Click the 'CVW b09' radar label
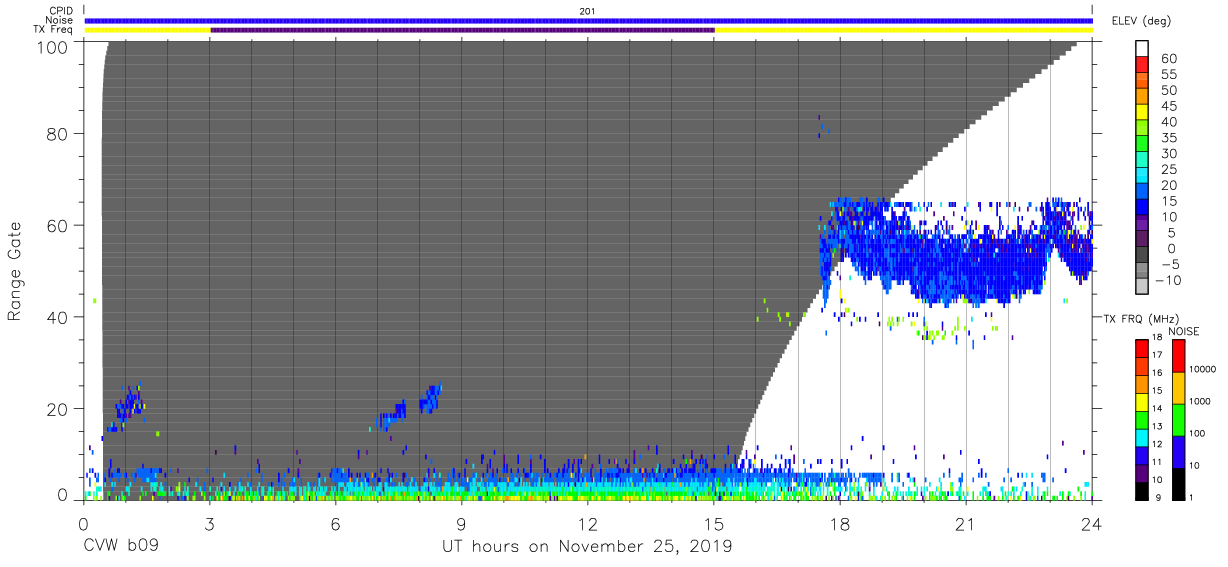 pos(120,547)
